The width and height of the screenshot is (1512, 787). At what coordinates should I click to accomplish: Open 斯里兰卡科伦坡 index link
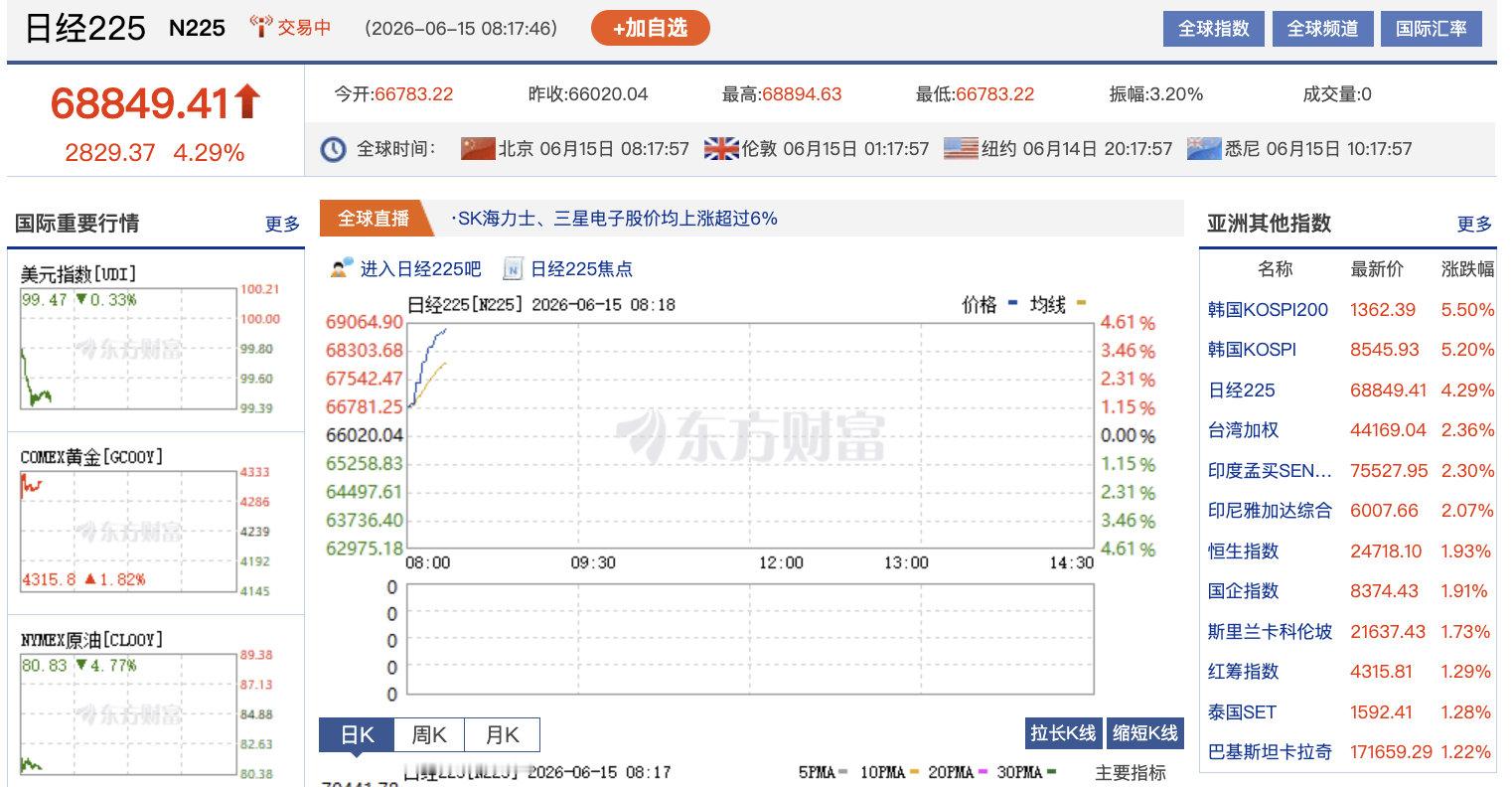[1270, 632]
